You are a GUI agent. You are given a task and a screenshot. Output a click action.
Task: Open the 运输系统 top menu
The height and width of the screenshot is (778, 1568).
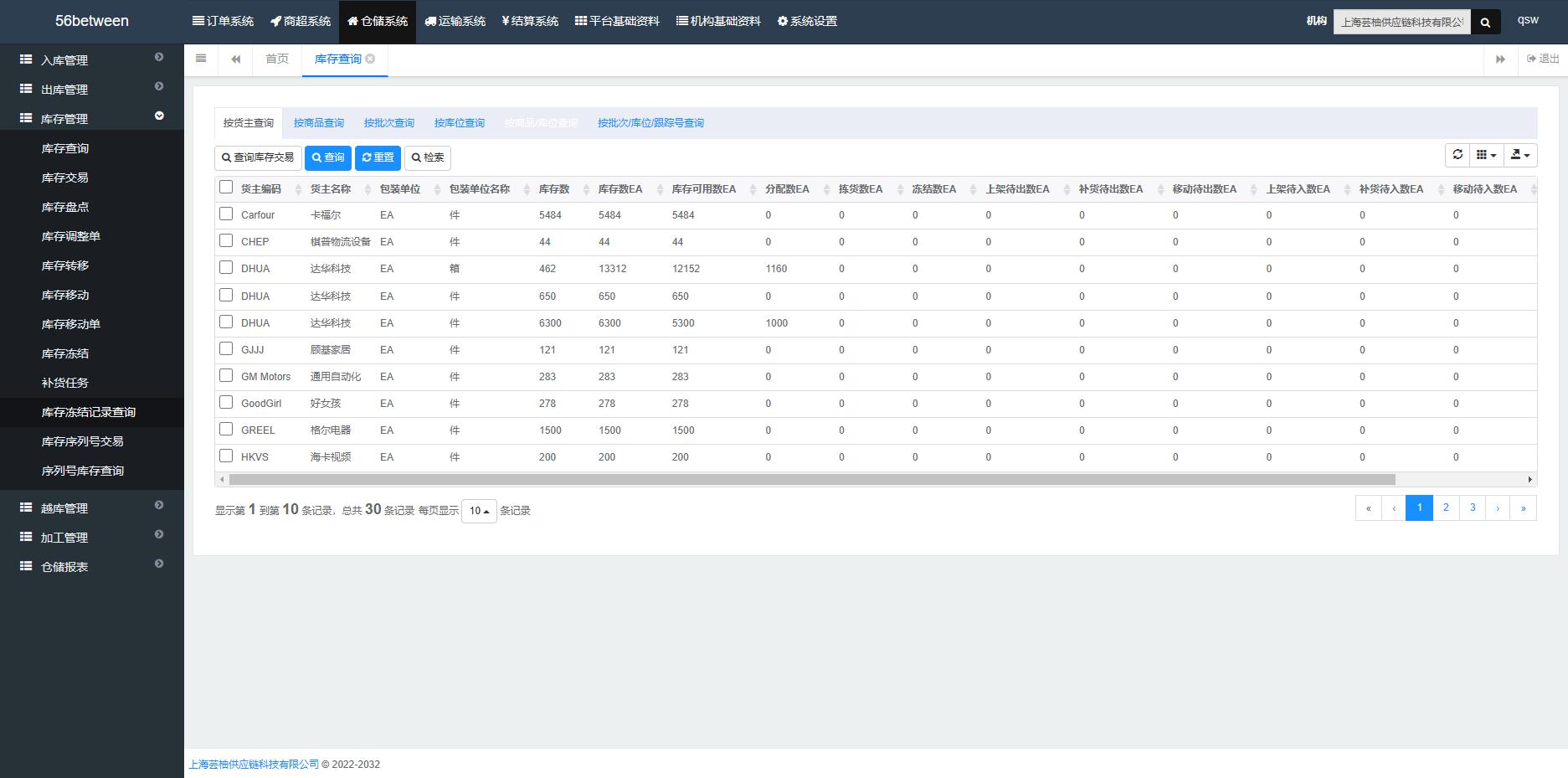click(455, 21)
